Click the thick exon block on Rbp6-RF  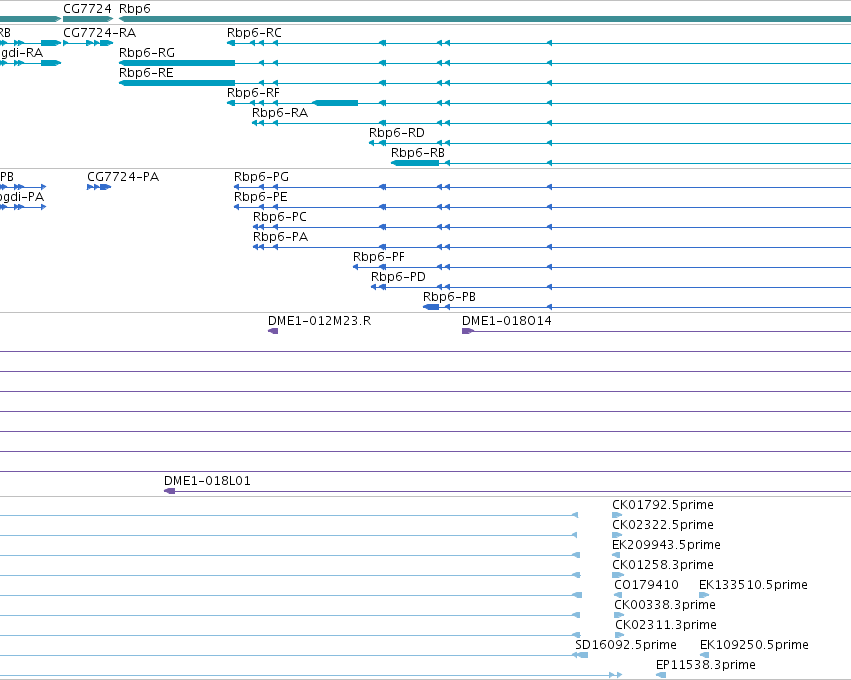coord(335,103)
